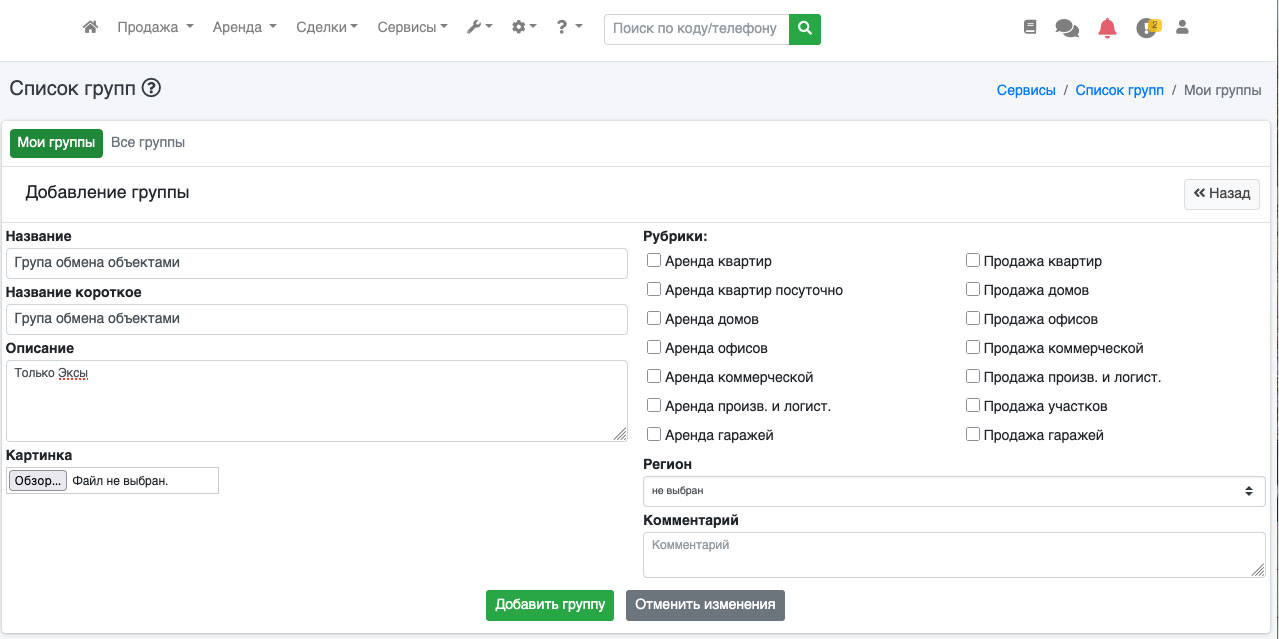Viewport: 1279px width, 639px height.
Task: Open the Продажа dropdown menu
Action: [x=155, y=28]
